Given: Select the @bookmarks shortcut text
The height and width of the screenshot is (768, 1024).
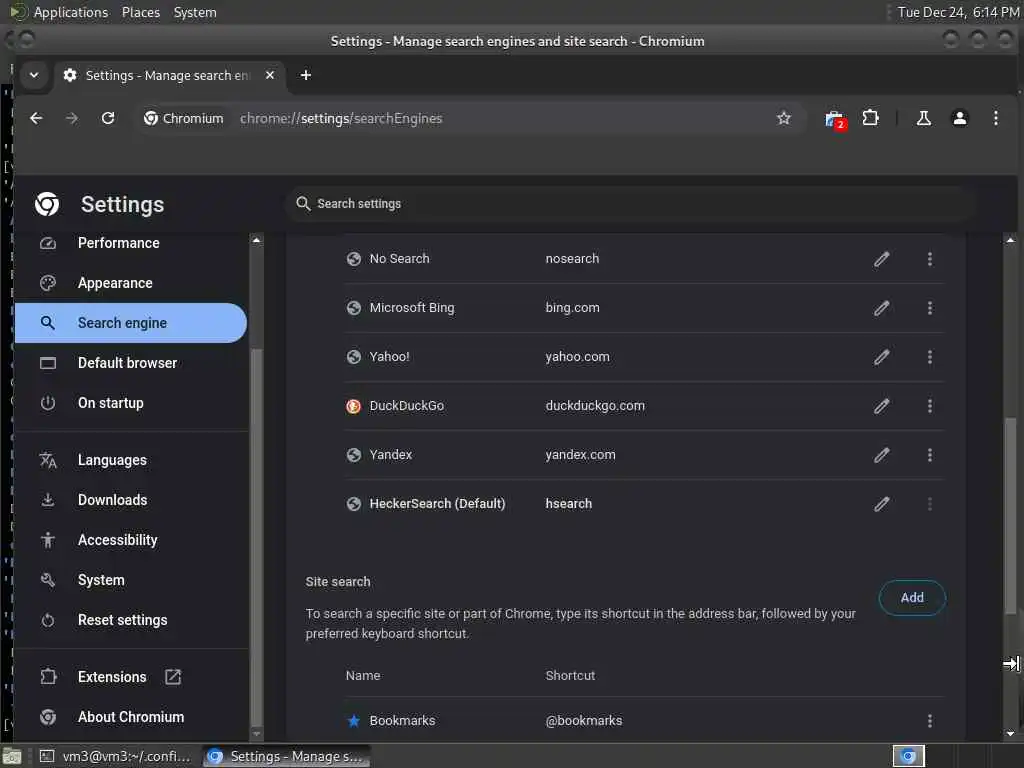Looking at the screenshot, I should coord(584,721).
